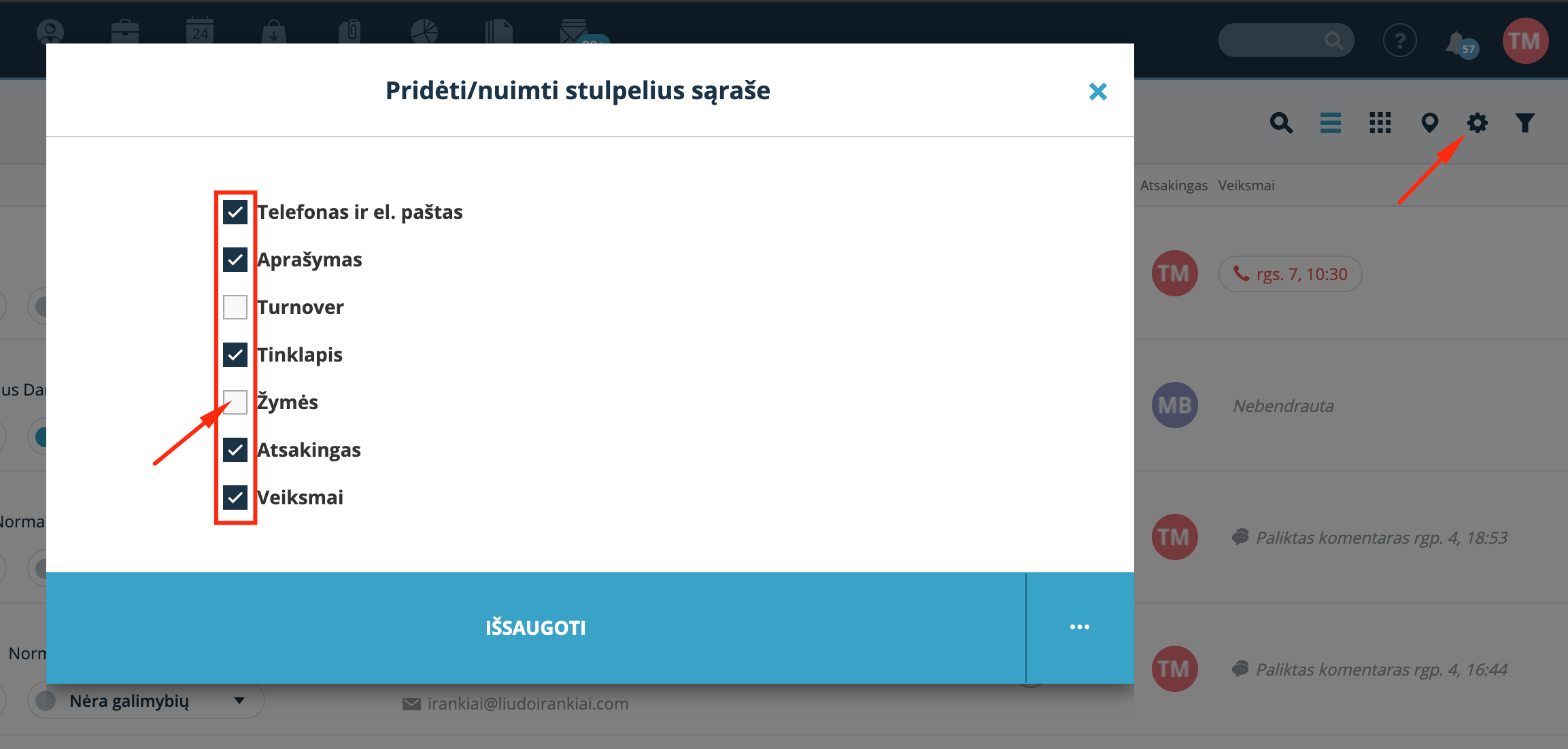Open the rgs. 7, 10:30 call action
The height and width of the screenshot is (749, 1568).
click(1291, 274)
